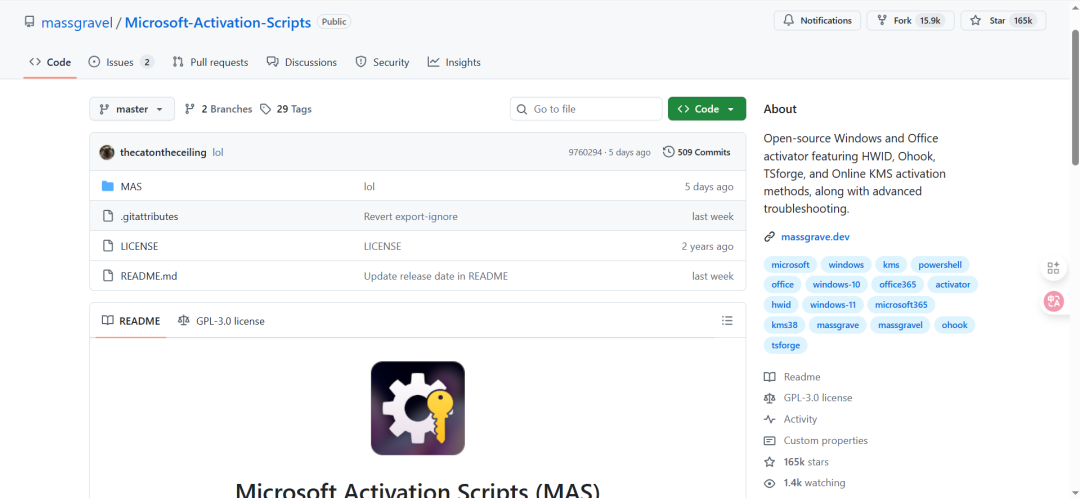Viewport: 1080px width, 498px height.
Task: Click the scale icon beside GPL-3.0 license in About
Action: click(769, 398)
